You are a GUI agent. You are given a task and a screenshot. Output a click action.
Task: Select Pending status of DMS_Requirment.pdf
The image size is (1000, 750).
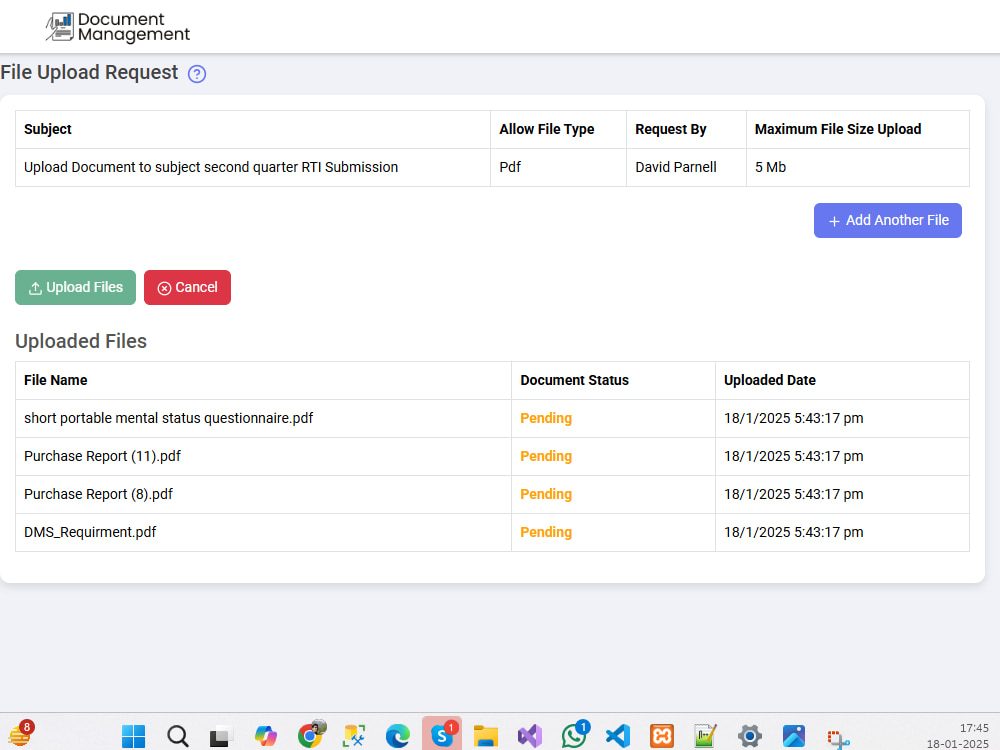546,533
